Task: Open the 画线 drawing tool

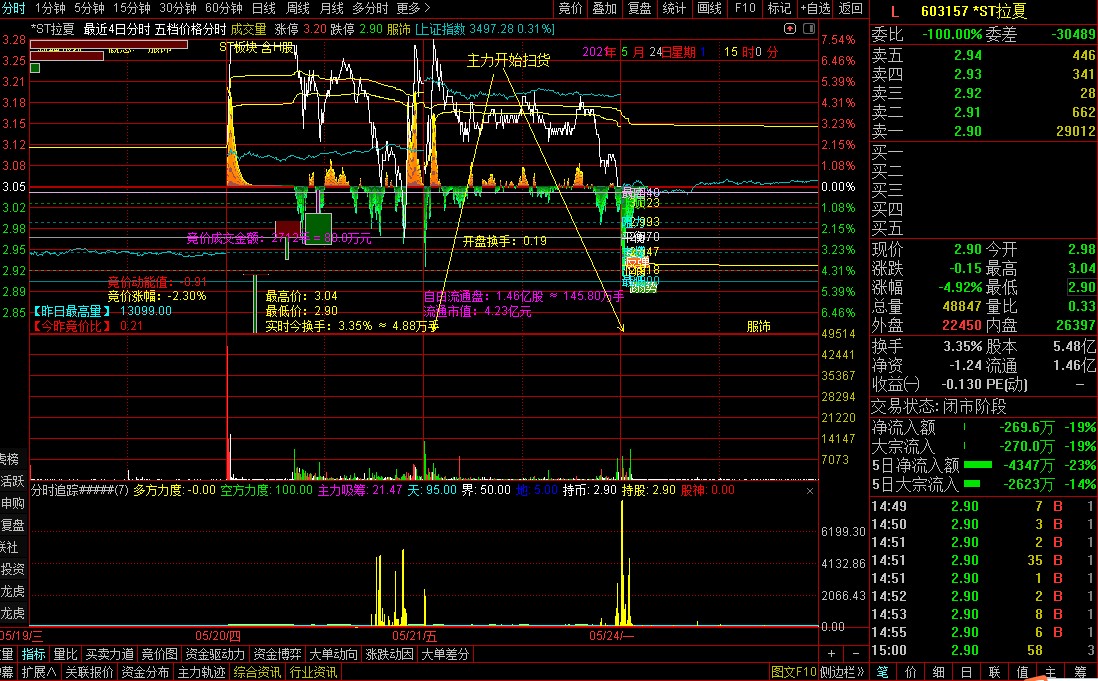Action: tap(710, 8)
